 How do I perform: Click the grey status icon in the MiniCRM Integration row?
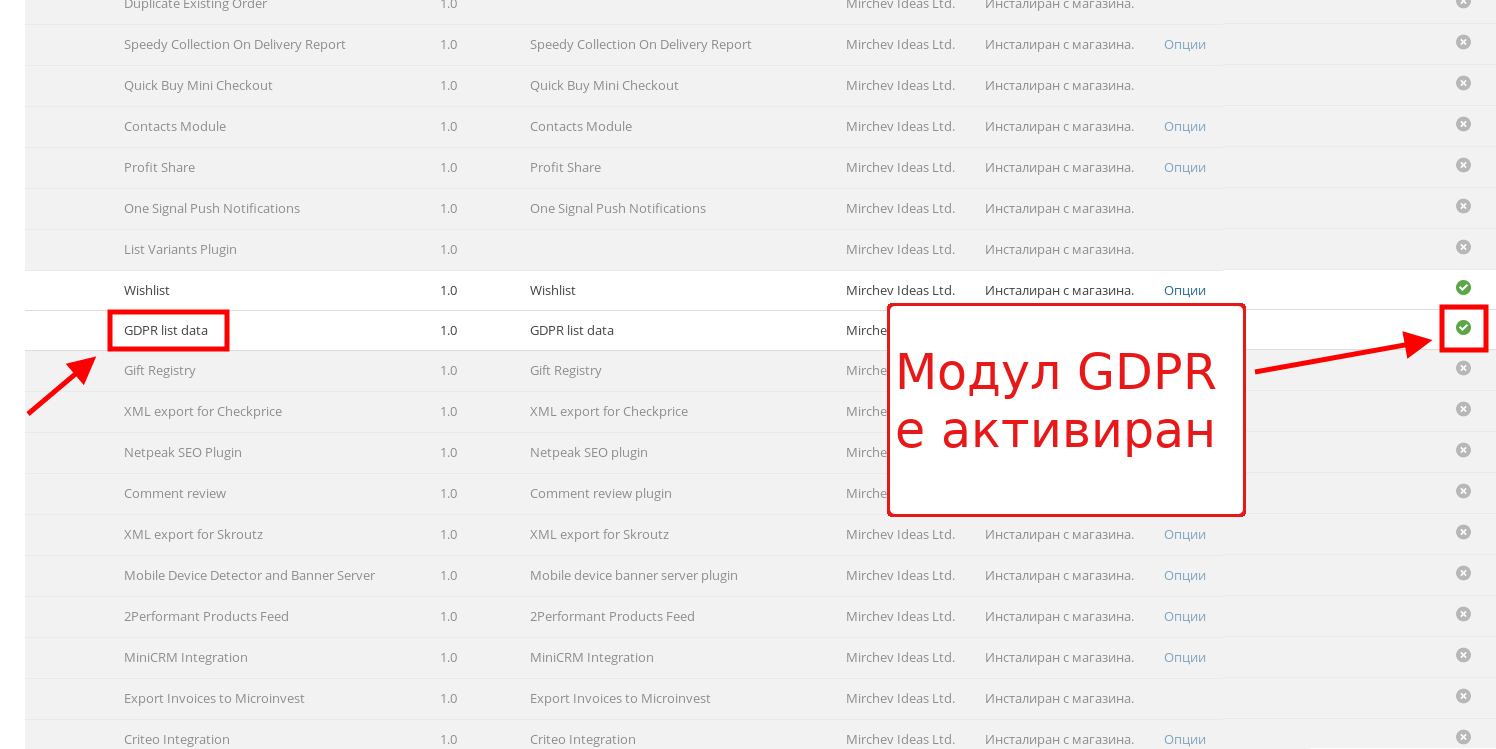click(1463, 655)
